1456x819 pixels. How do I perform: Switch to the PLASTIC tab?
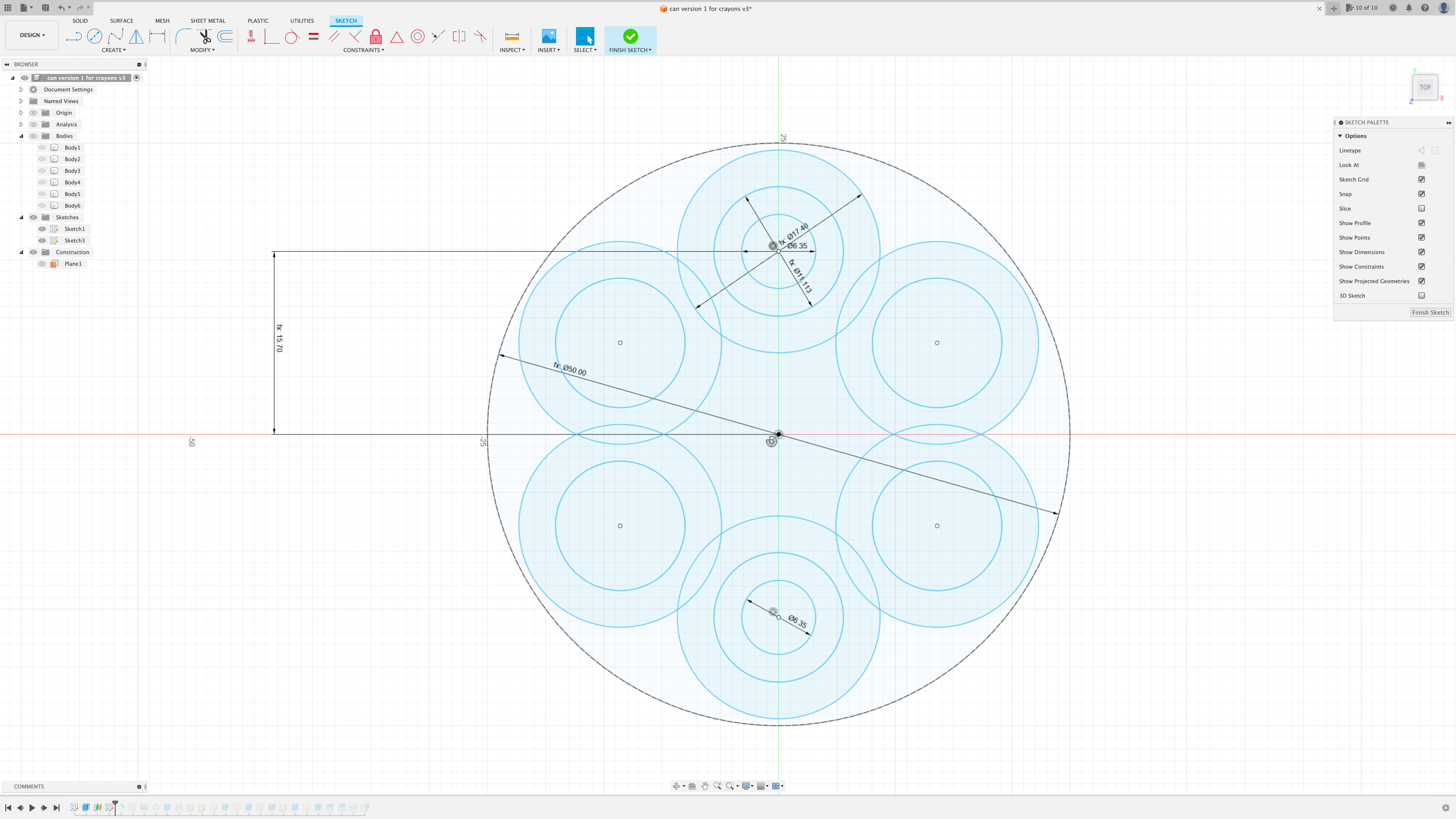258,21
